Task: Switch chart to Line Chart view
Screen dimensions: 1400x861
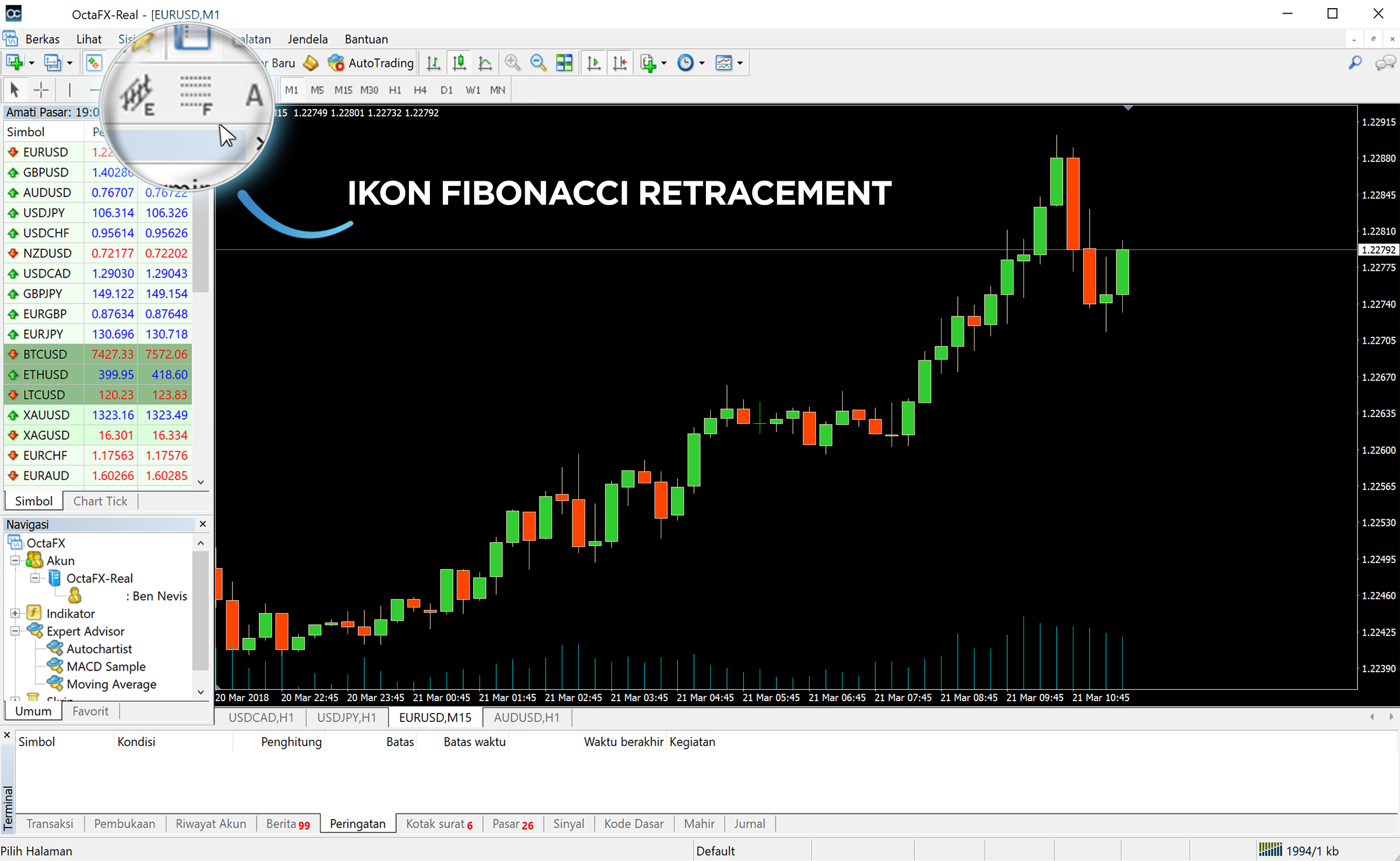Action: pyautogui.click(x=485, y=62)
